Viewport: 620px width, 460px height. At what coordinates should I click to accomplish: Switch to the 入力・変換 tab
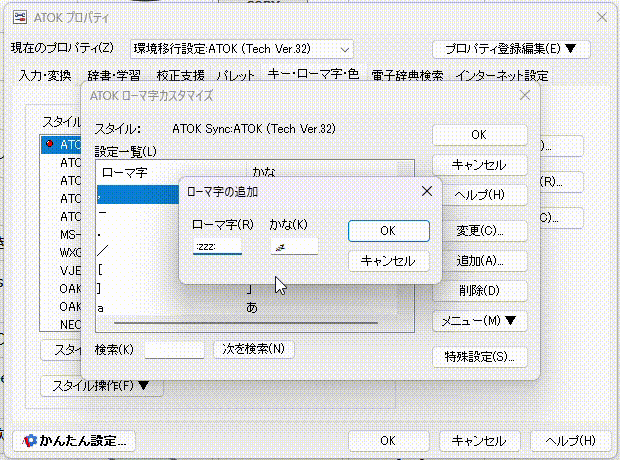point(45,75)
